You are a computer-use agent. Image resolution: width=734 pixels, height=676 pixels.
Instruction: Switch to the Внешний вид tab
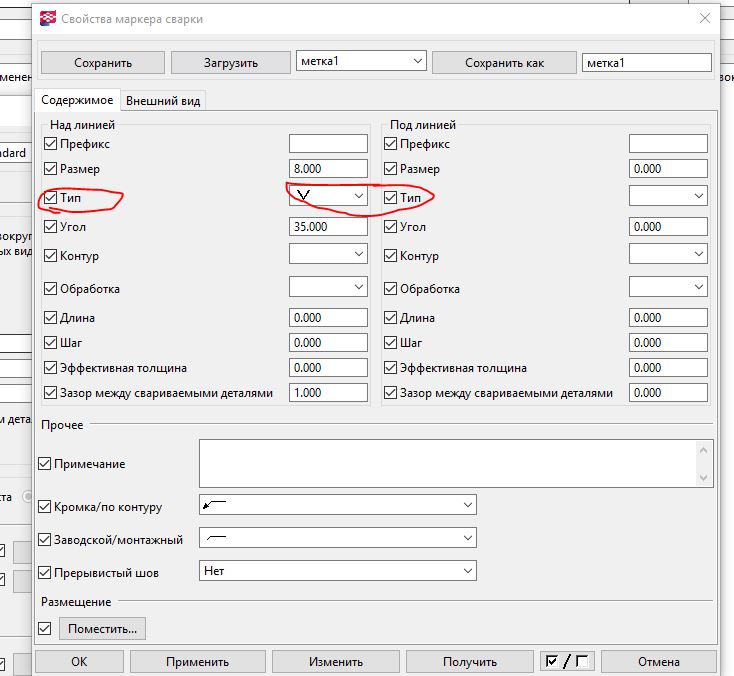point(168,100)
